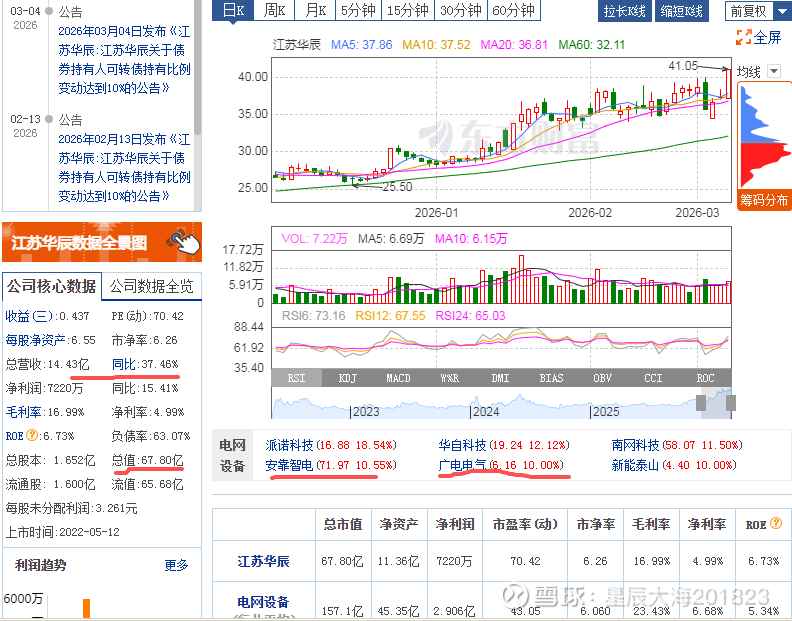The image size is (792, 621).
Task: Switch to 月K chart tab
Action: point(315,11)
